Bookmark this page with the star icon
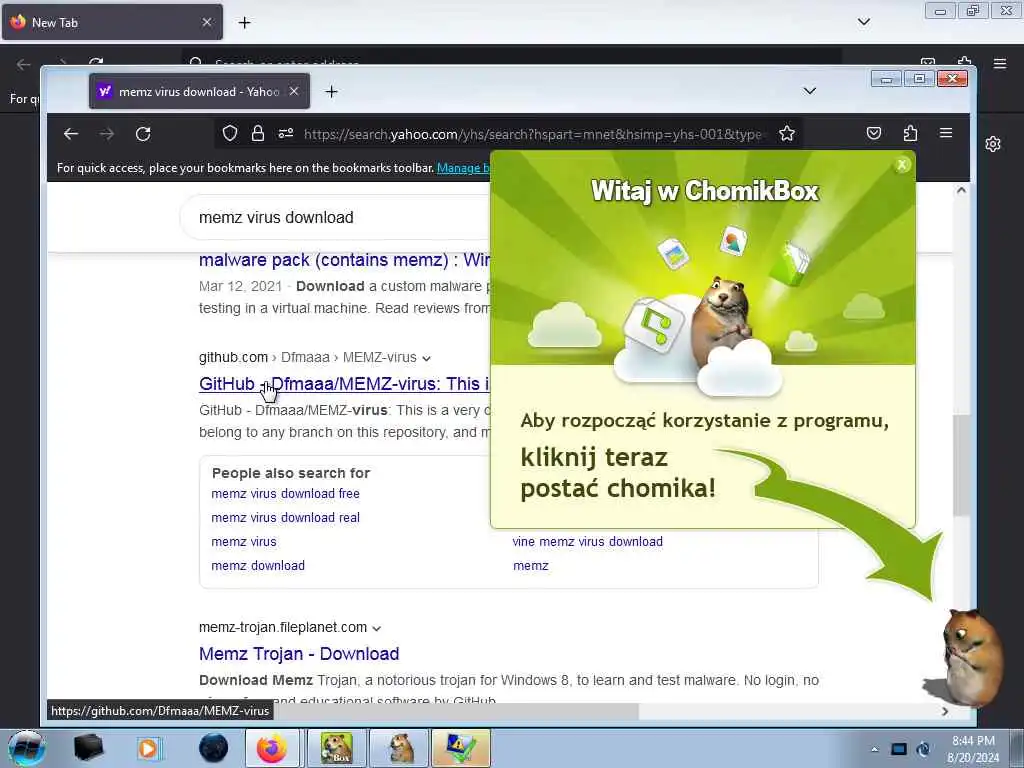 coord(787,134)
